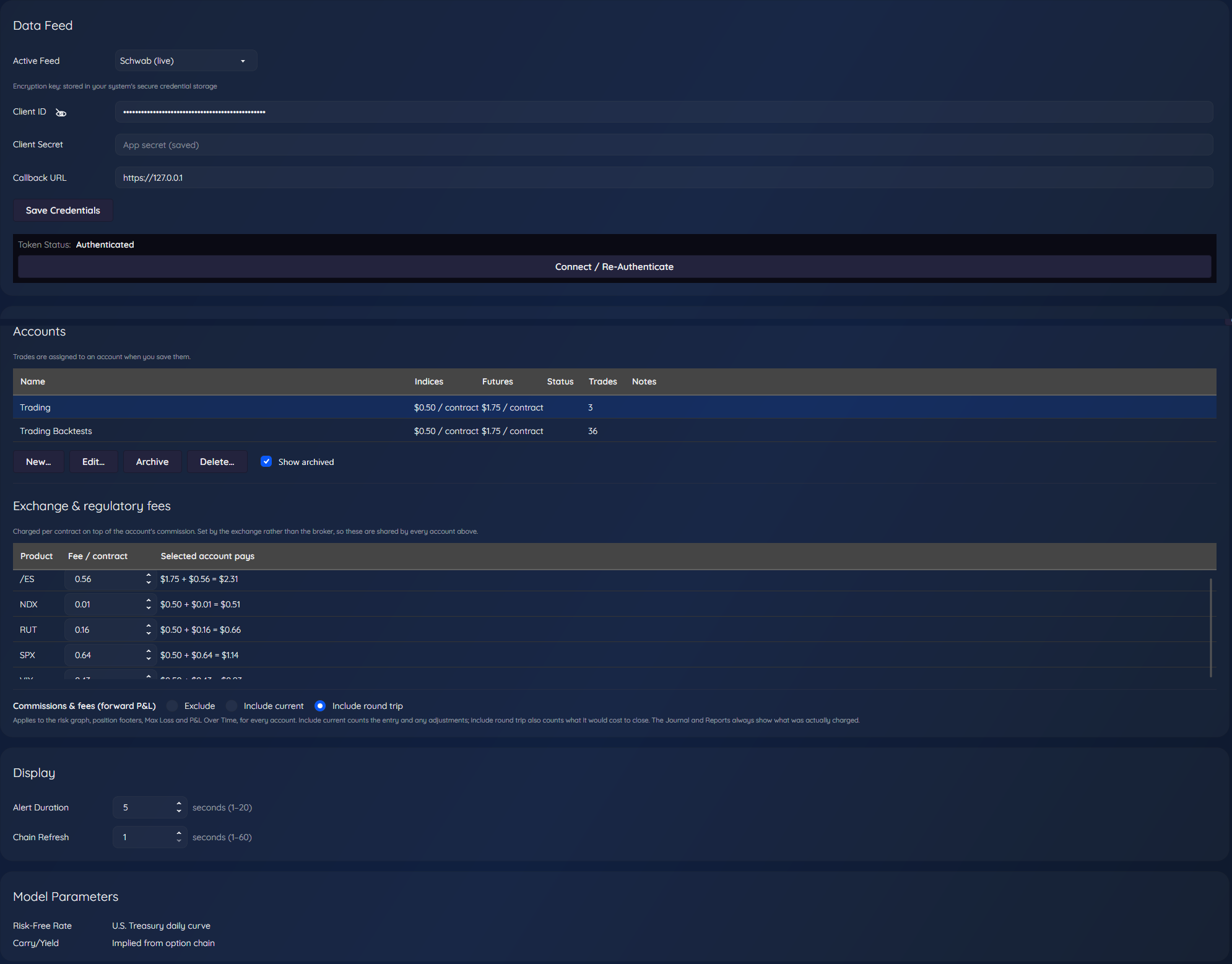Click the Client Secret input field
Image resolution: width=1232 pixels, height=964 pixels.
pos(664,145)
